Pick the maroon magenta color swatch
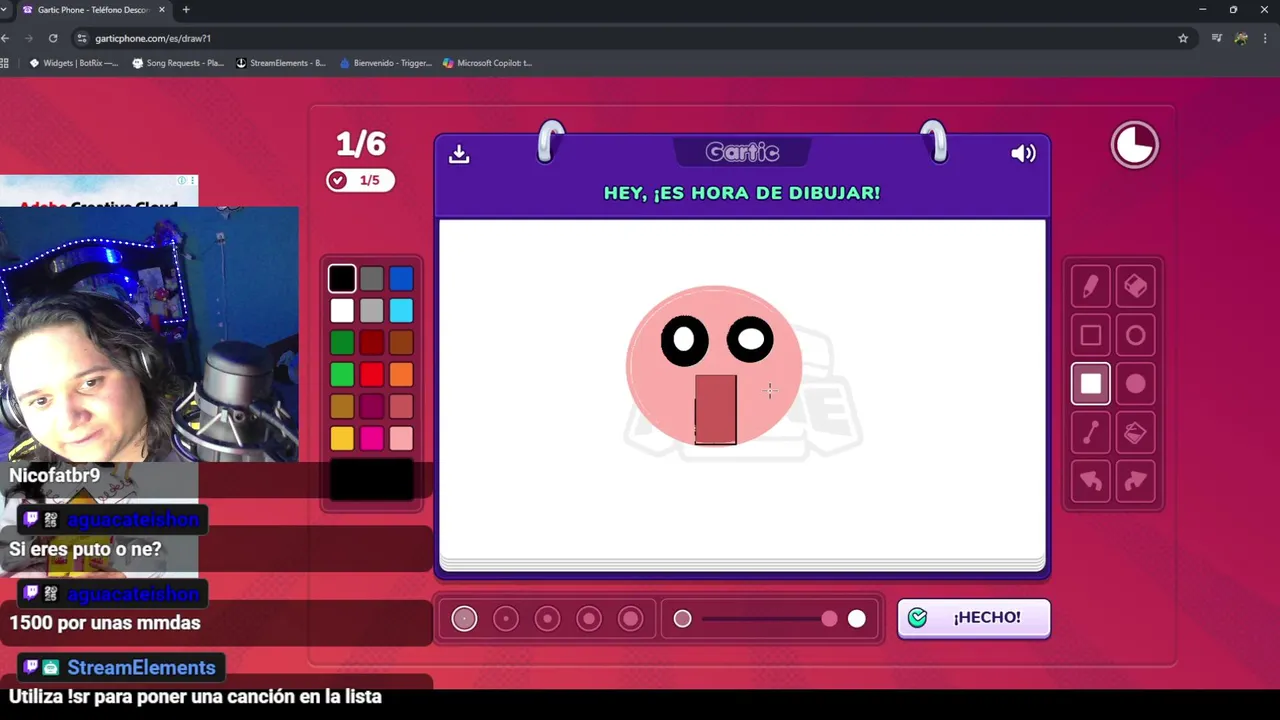Viewport: 1280px width, 720px height. tap(372, 406)
